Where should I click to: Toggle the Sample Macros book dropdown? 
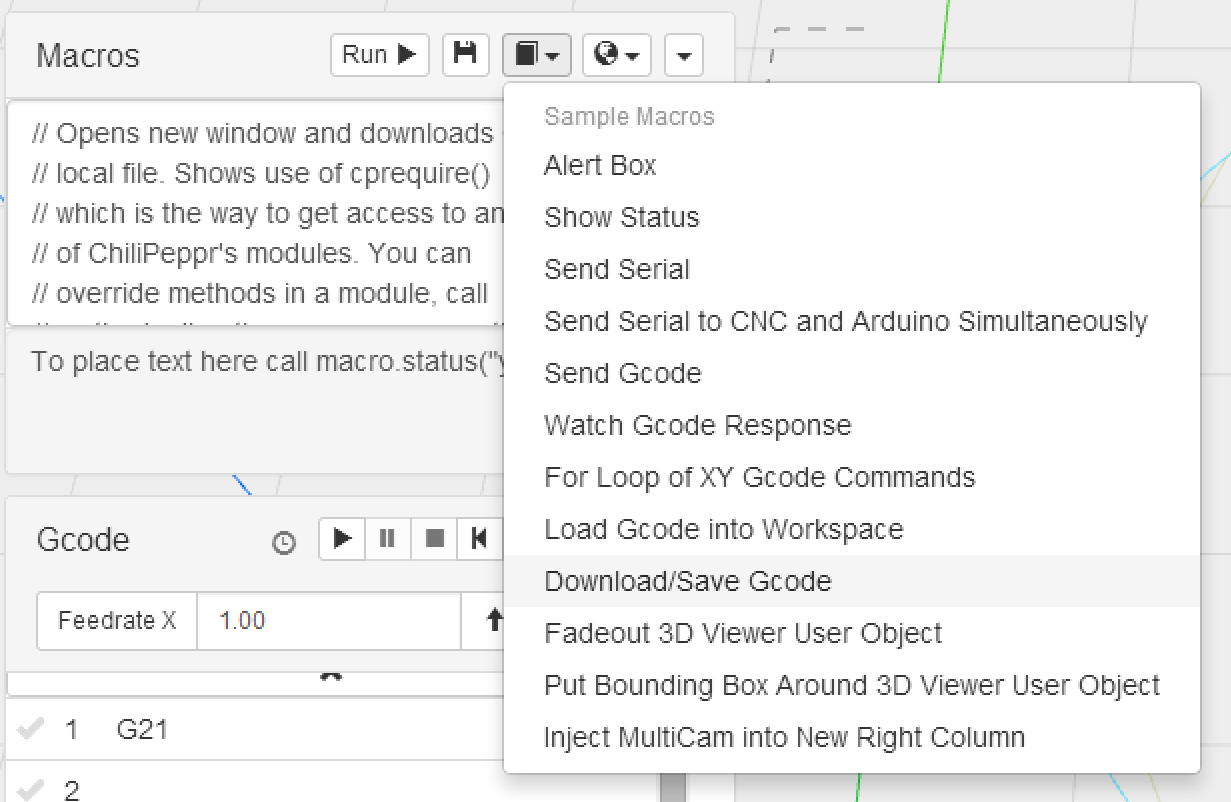click(536, 55)
